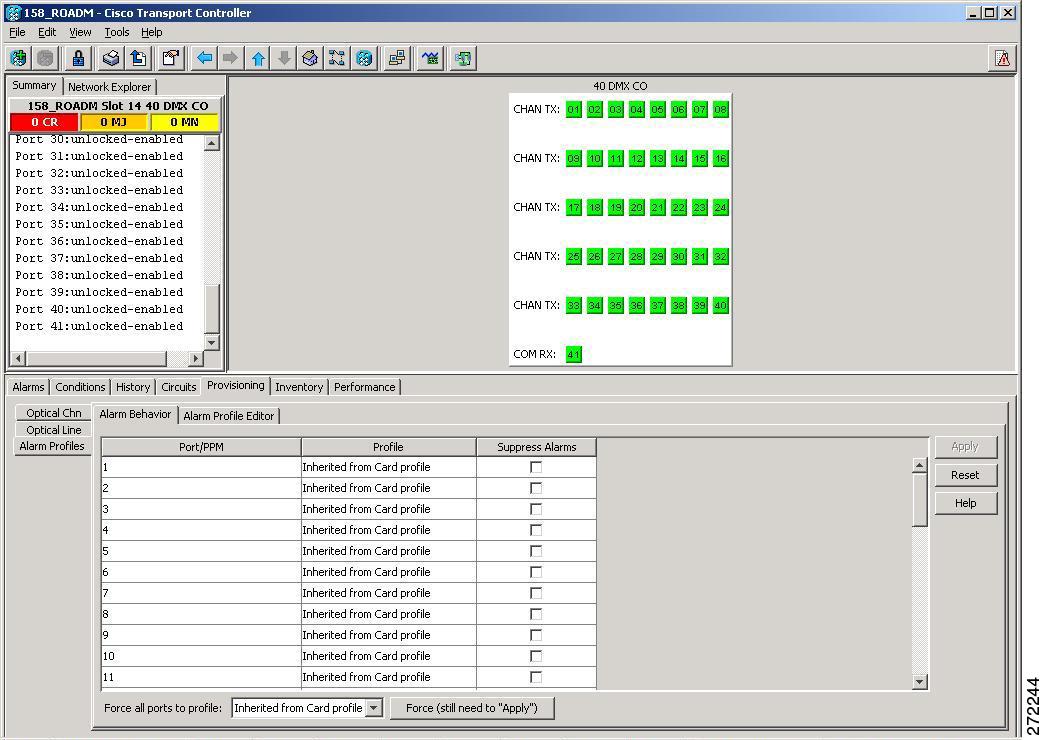The width and height of the screenshot is (1042, 740).
Task: Switch to the Alarms tab
Action: [28, 387]
